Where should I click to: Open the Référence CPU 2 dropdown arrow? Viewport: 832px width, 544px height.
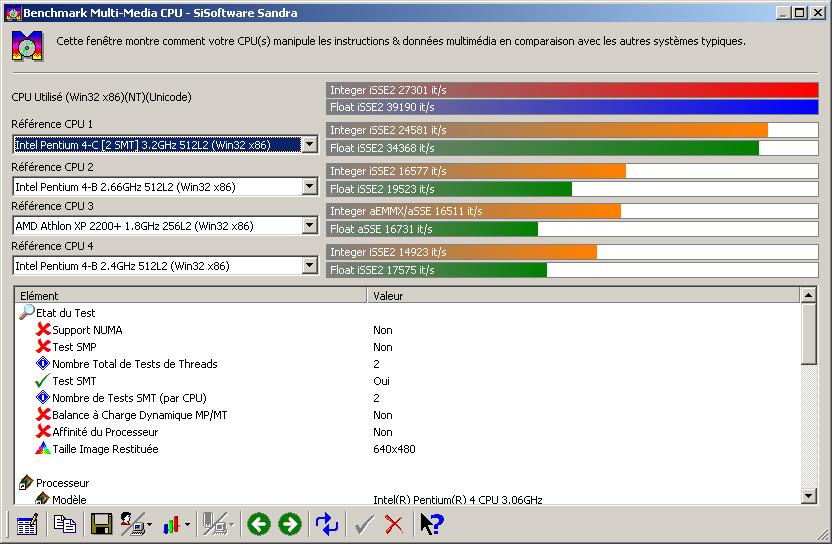click(309, 186)
